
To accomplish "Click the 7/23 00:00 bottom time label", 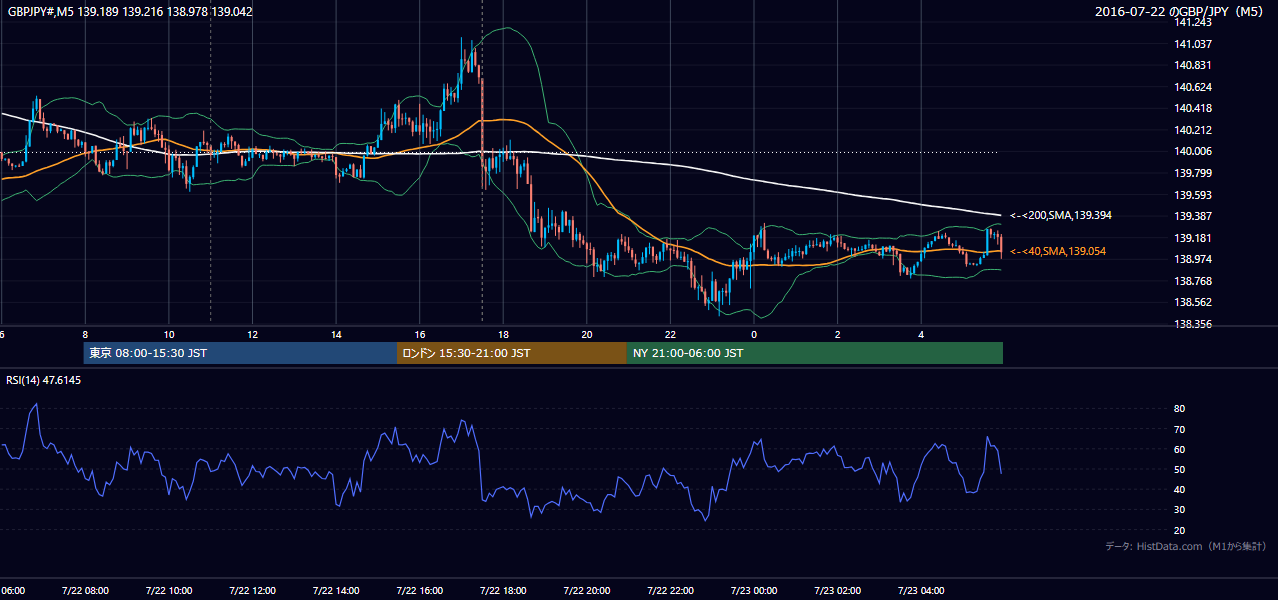I will [753, 591].
